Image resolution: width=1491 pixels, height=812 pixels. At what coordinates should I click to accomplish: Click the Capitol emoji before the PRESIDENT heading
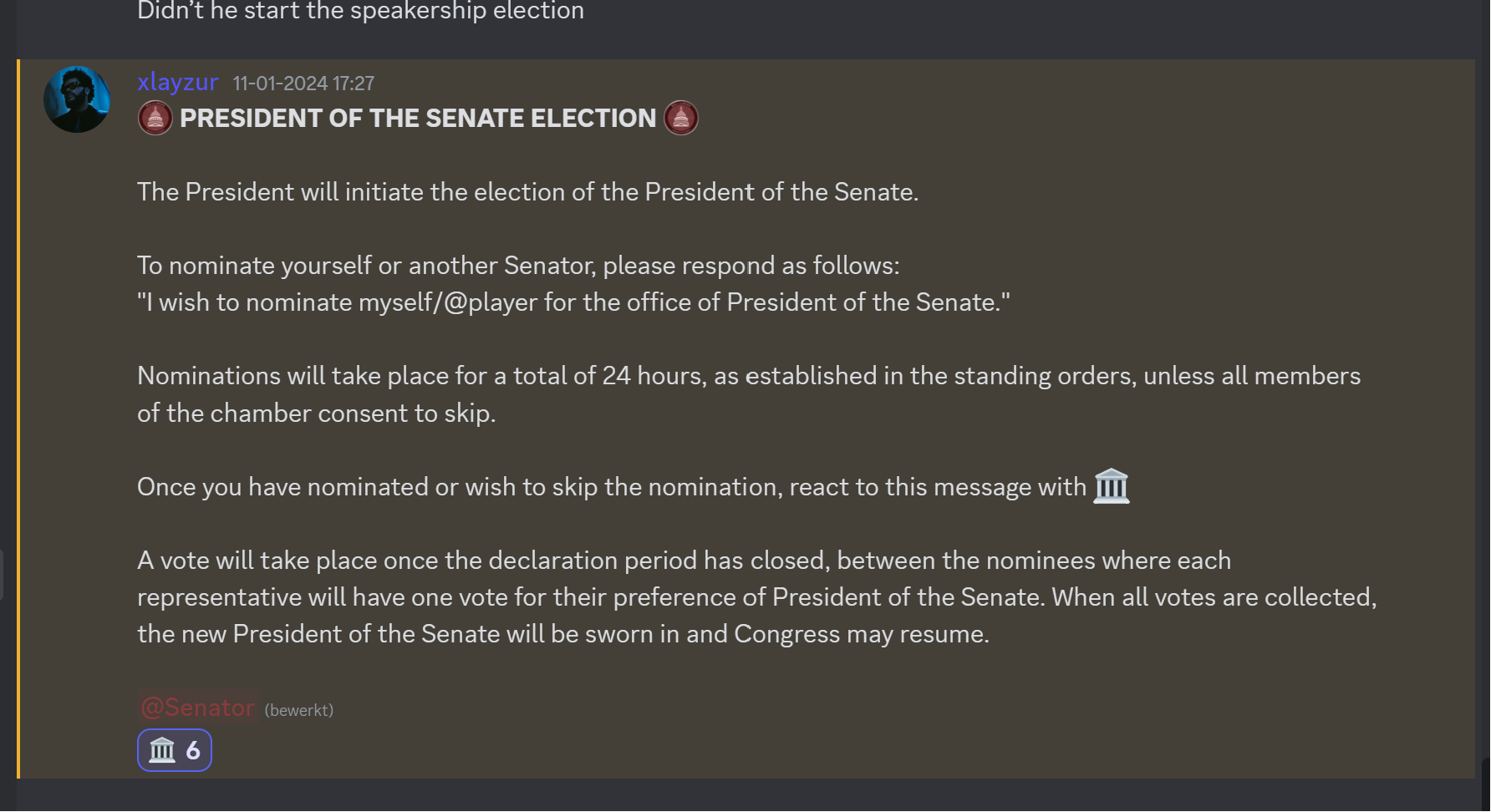[155, 118]
